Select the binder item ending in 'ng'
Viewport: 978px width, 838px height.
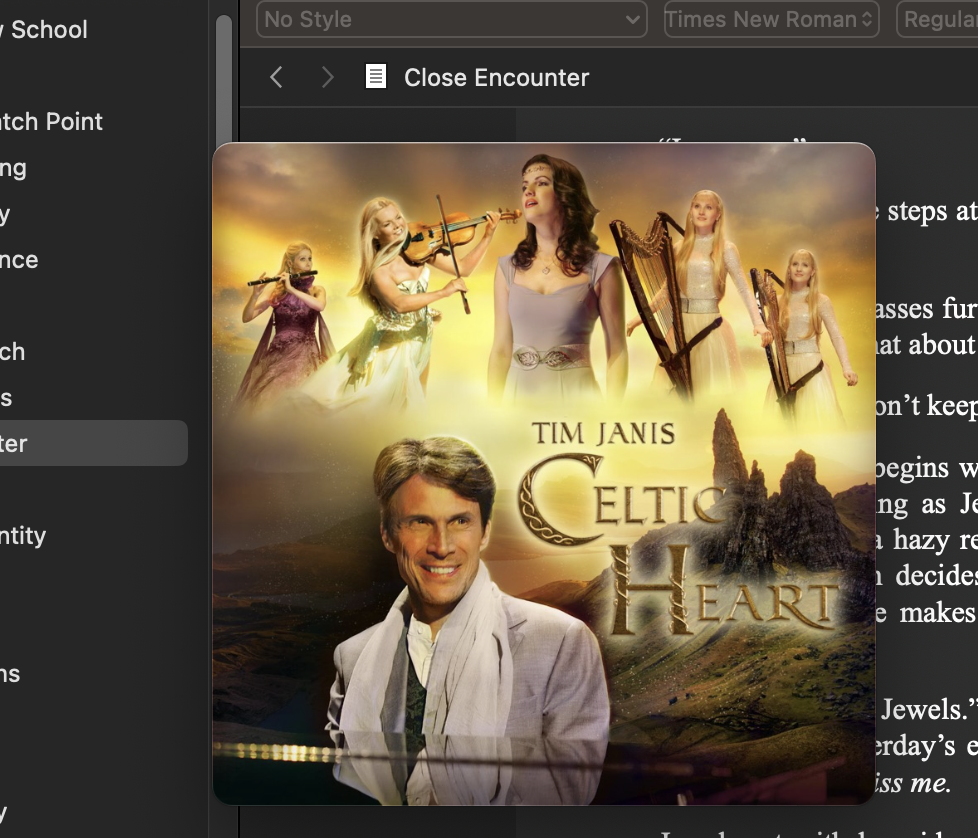[13, 168]
